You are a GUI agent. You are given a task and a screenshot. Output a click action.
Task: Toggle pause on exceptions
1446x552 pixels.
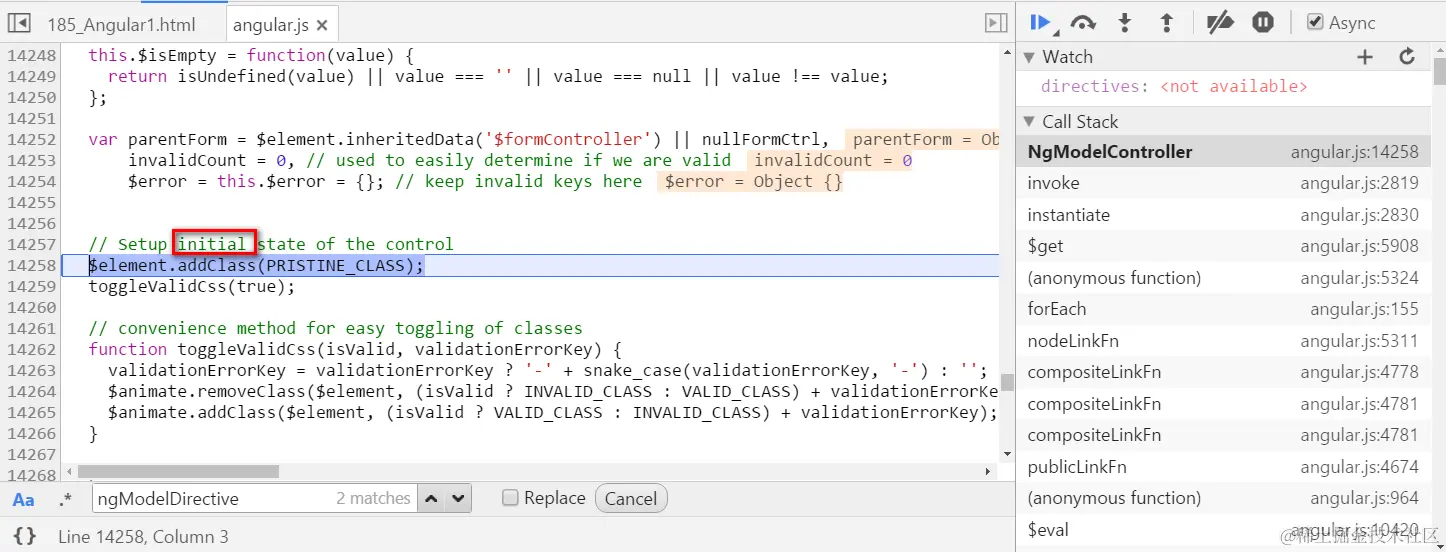(1263, 23)
